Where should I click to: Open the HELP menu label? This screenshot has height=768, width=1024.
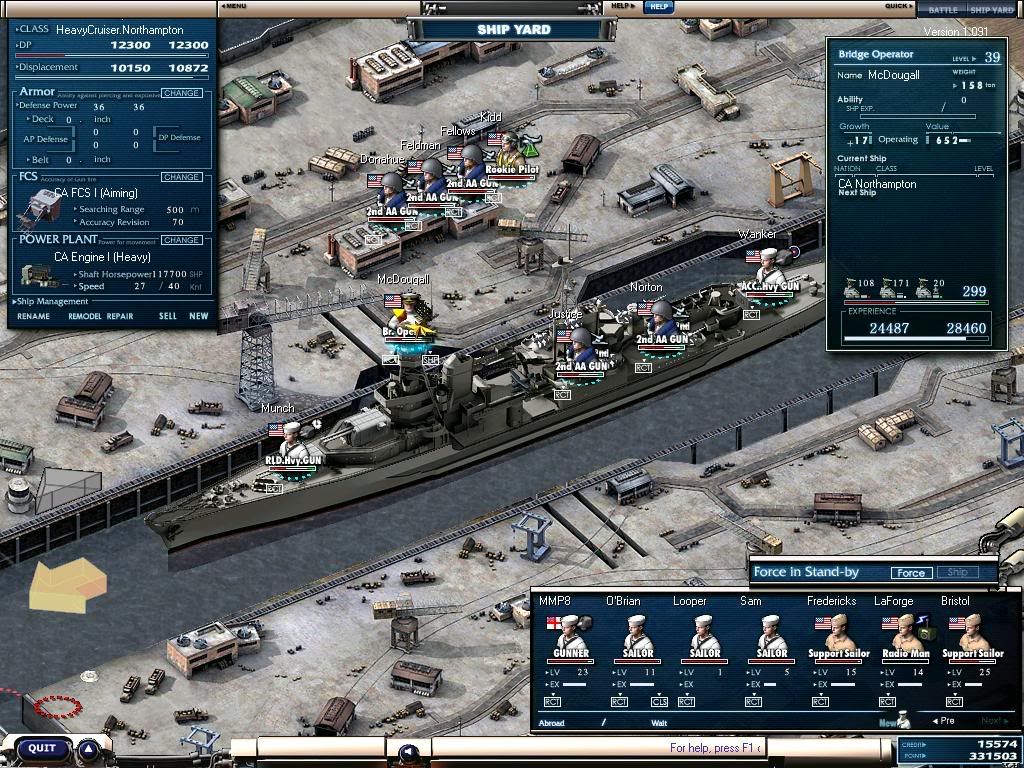coord(622,6)
